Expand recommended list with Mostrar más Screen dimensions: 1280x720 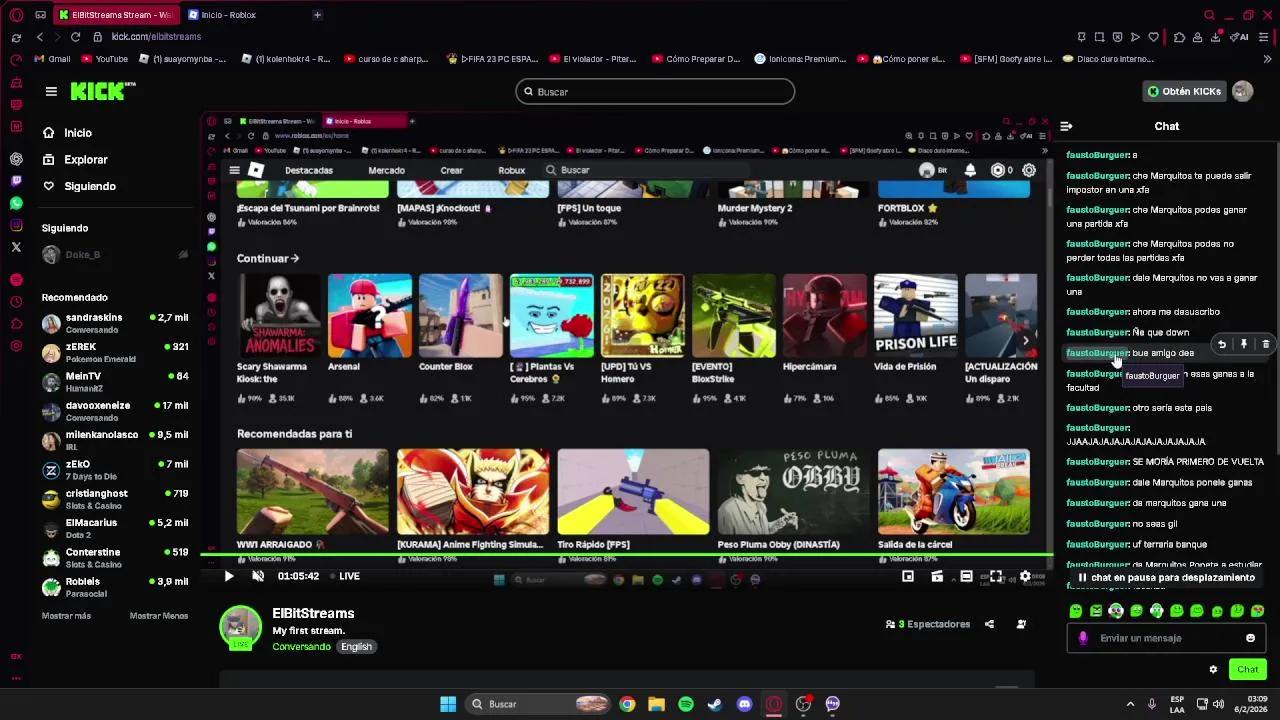pos(66,616)
